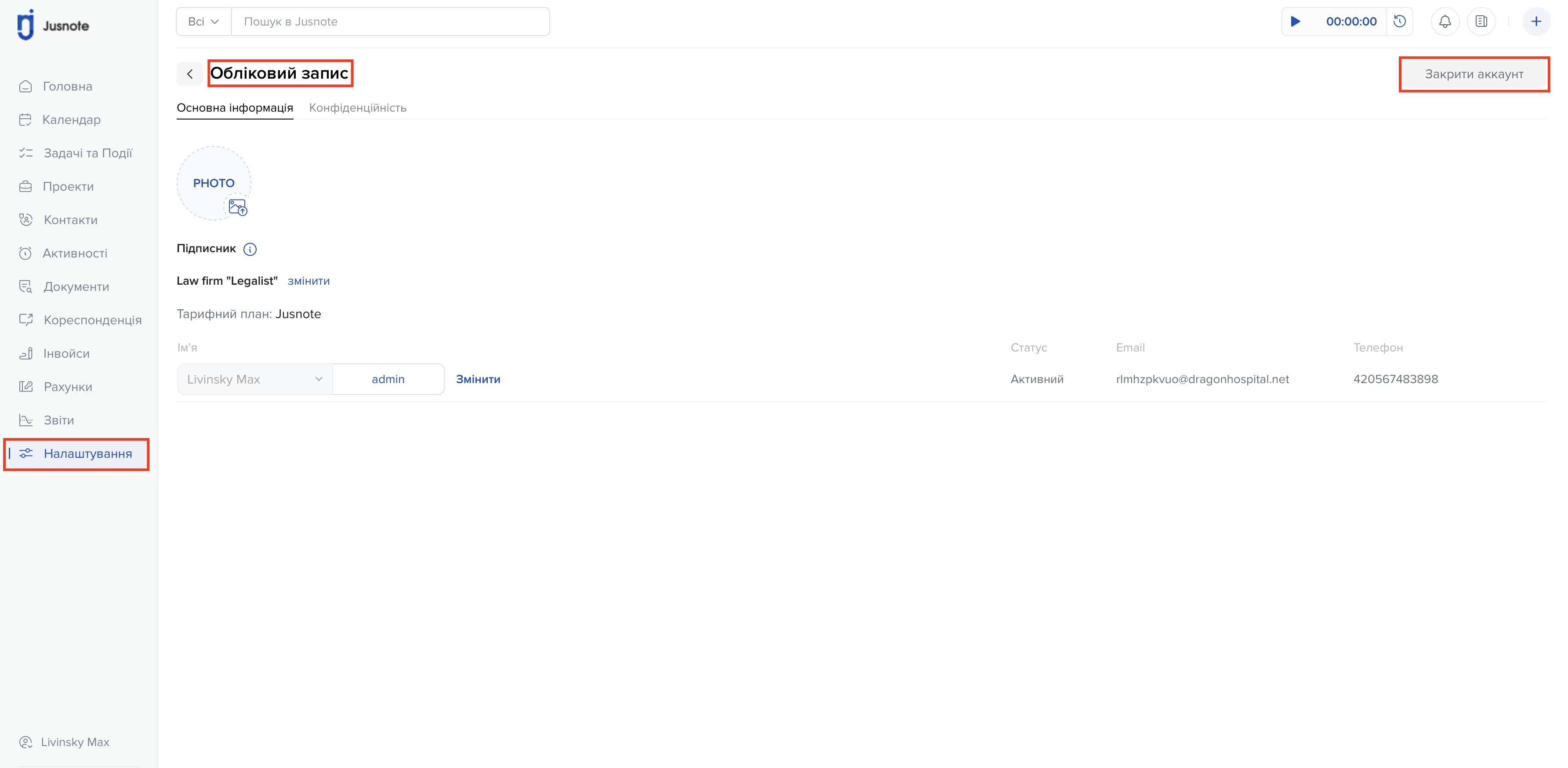The image size is (1568, 768).
Task: Click phone number 420567483898
Action: (x=1396, y=379)
